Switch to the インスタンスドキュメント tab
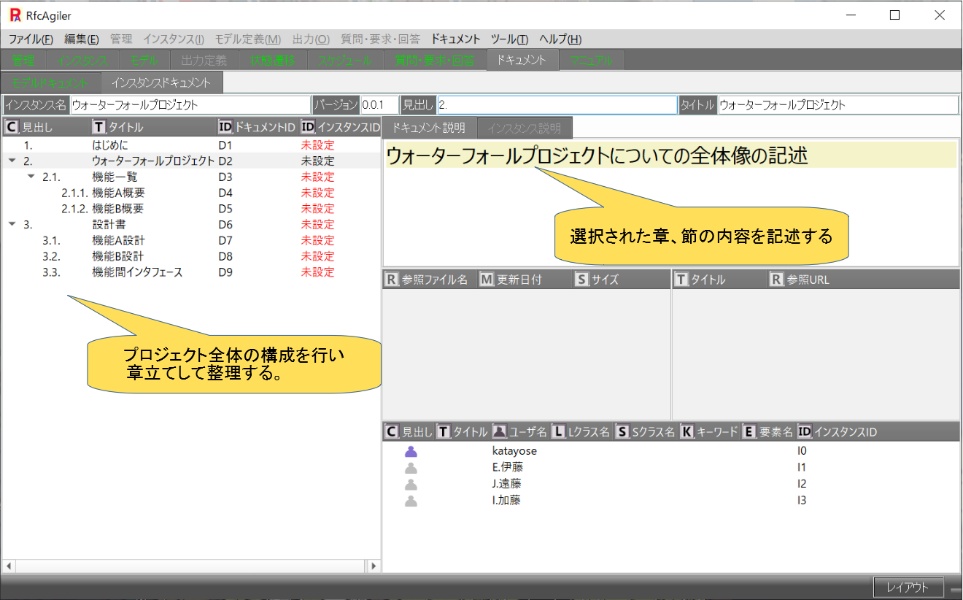This screenshot has width=963, height=600. (x=161, y=82)
